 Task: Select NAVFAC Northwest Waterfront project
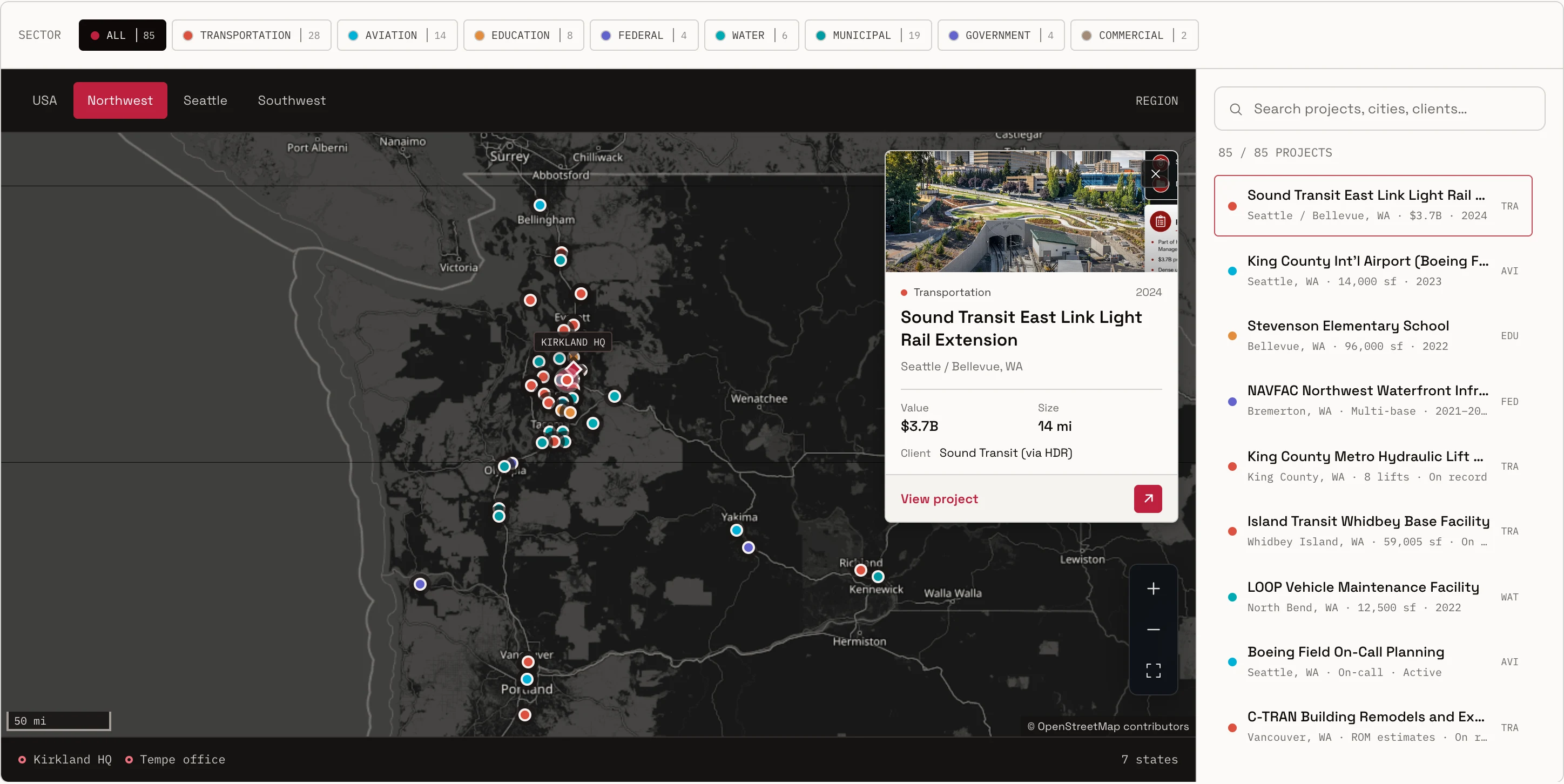1372,401
